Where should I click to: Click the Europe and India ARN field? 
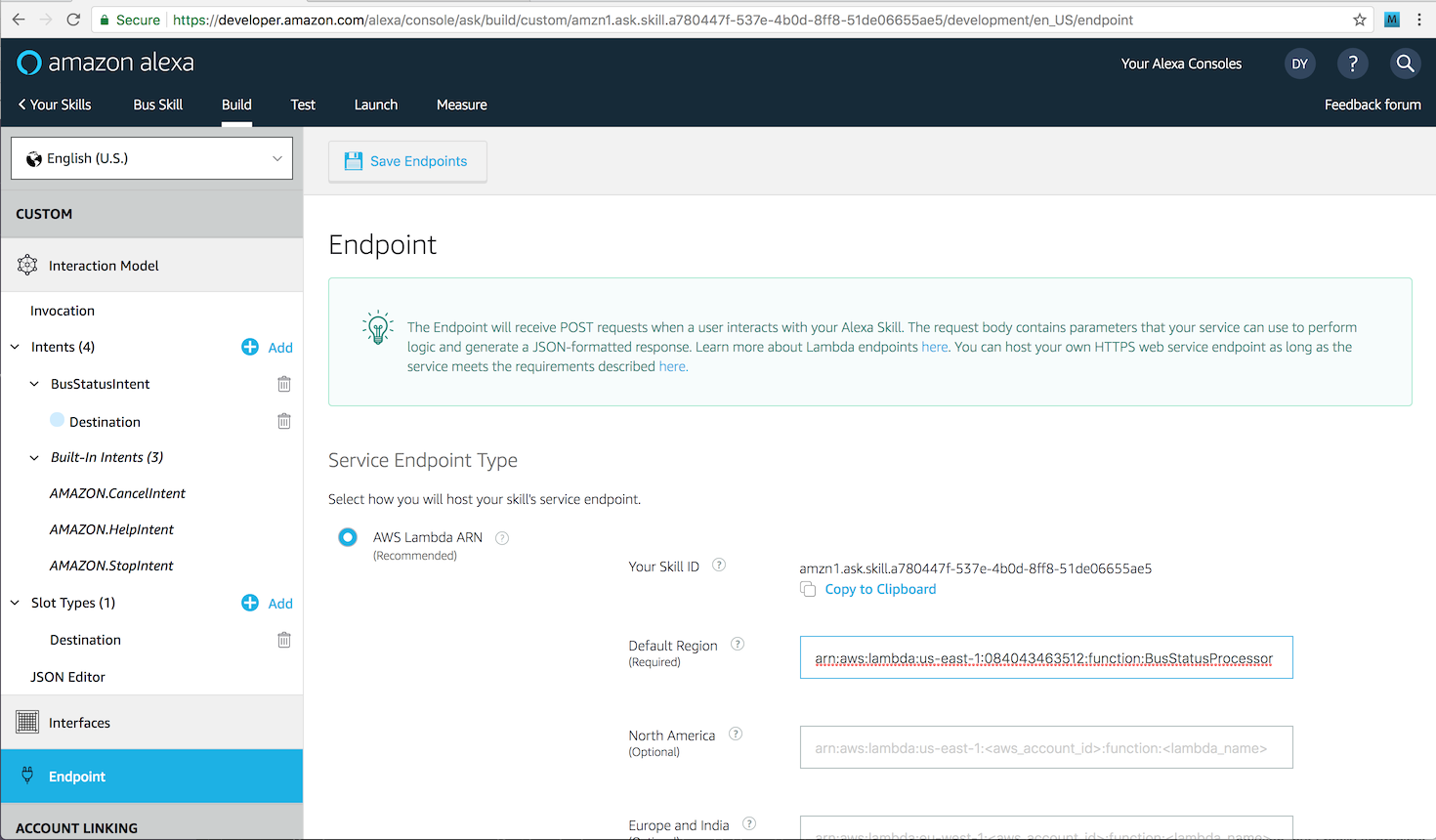pyautogui.click(x=1046, y=827)
